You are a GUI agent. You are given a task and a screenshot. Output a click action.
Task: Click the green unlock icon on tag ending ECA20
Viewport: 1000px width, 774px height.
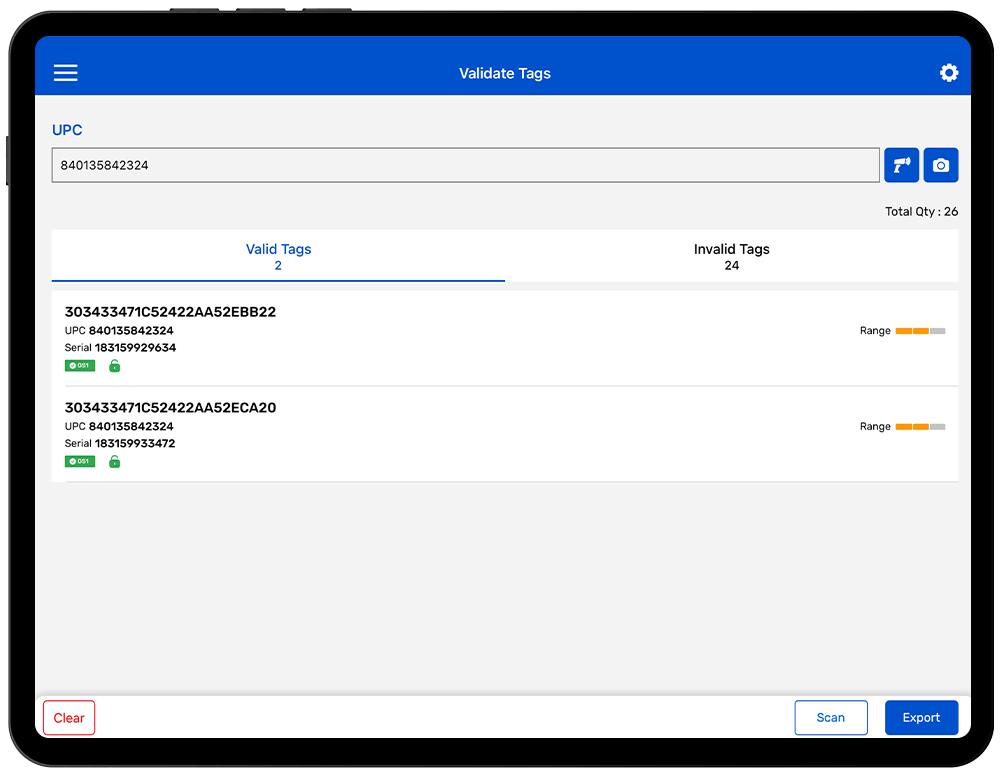(x=114, y=461)
